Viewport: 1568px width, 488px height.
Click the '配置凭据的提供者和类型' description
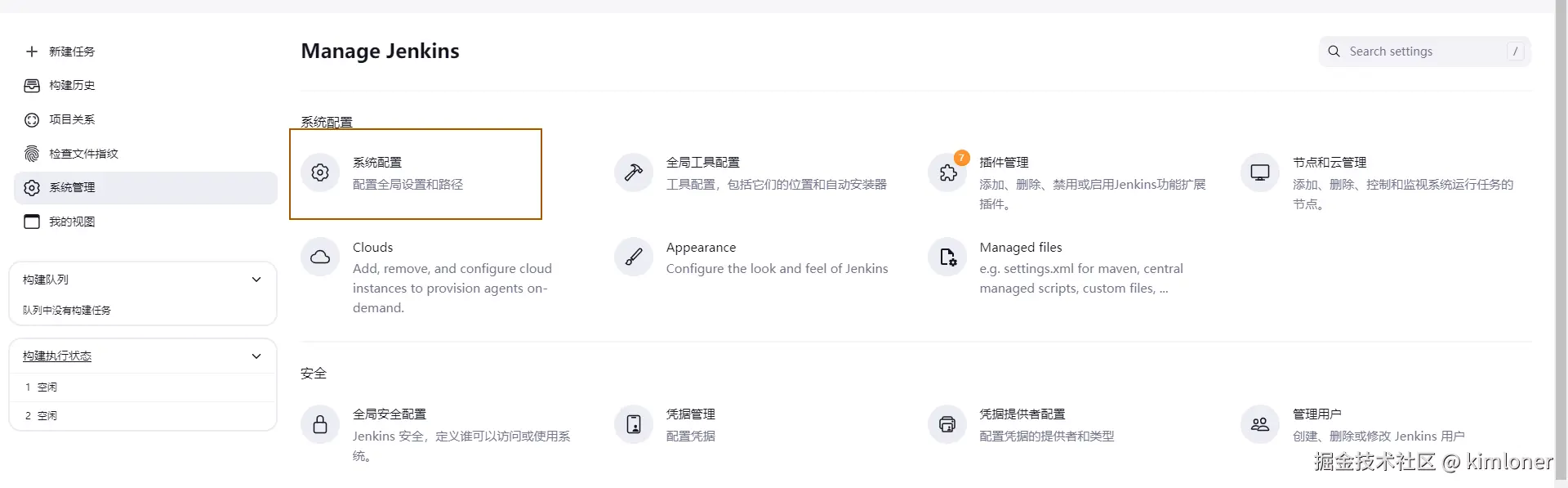tap(1047, 437)
